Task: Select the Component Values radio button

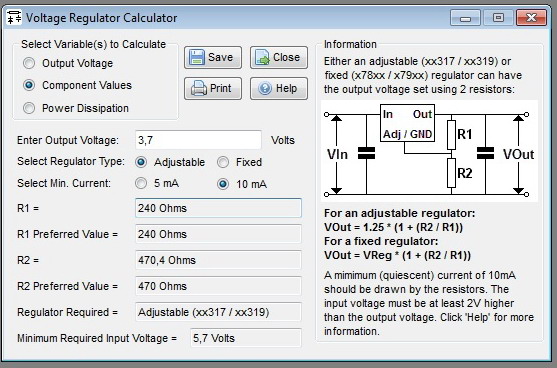Action: click(29, 85)
